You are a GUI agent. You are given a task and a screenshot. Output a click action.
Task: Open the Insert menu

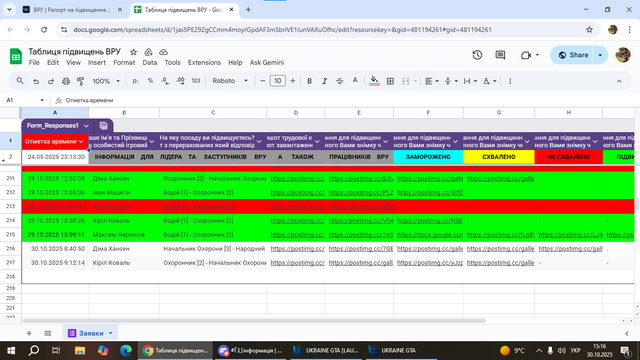(97, 62)
